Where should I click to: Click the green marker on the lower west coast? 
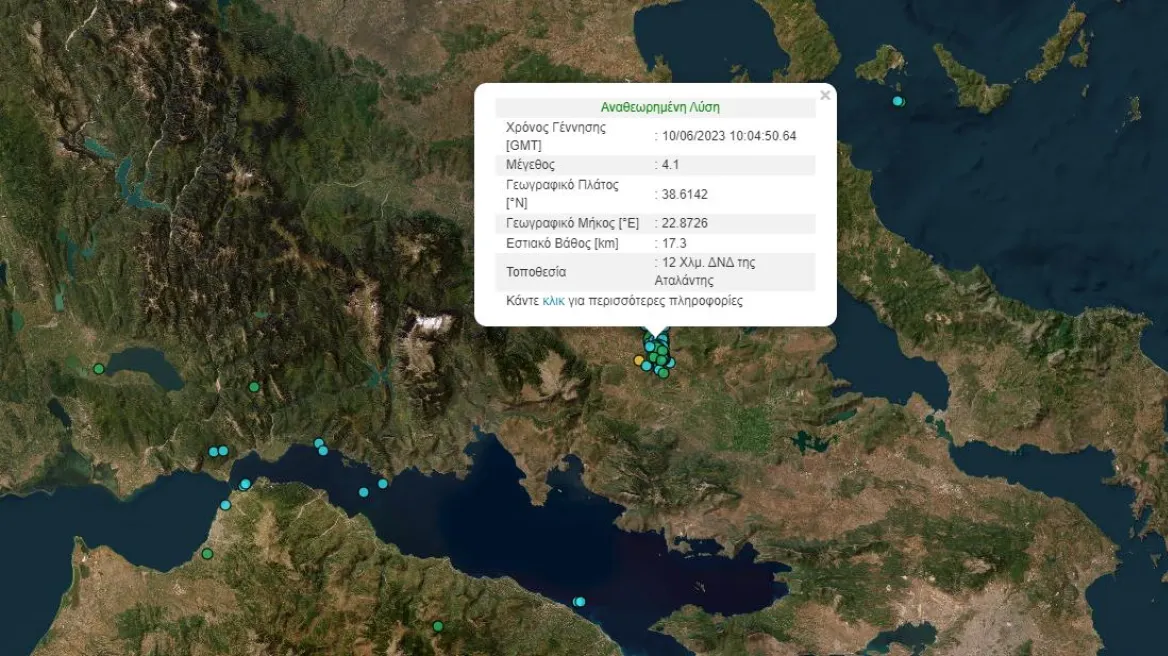(207, 553)
